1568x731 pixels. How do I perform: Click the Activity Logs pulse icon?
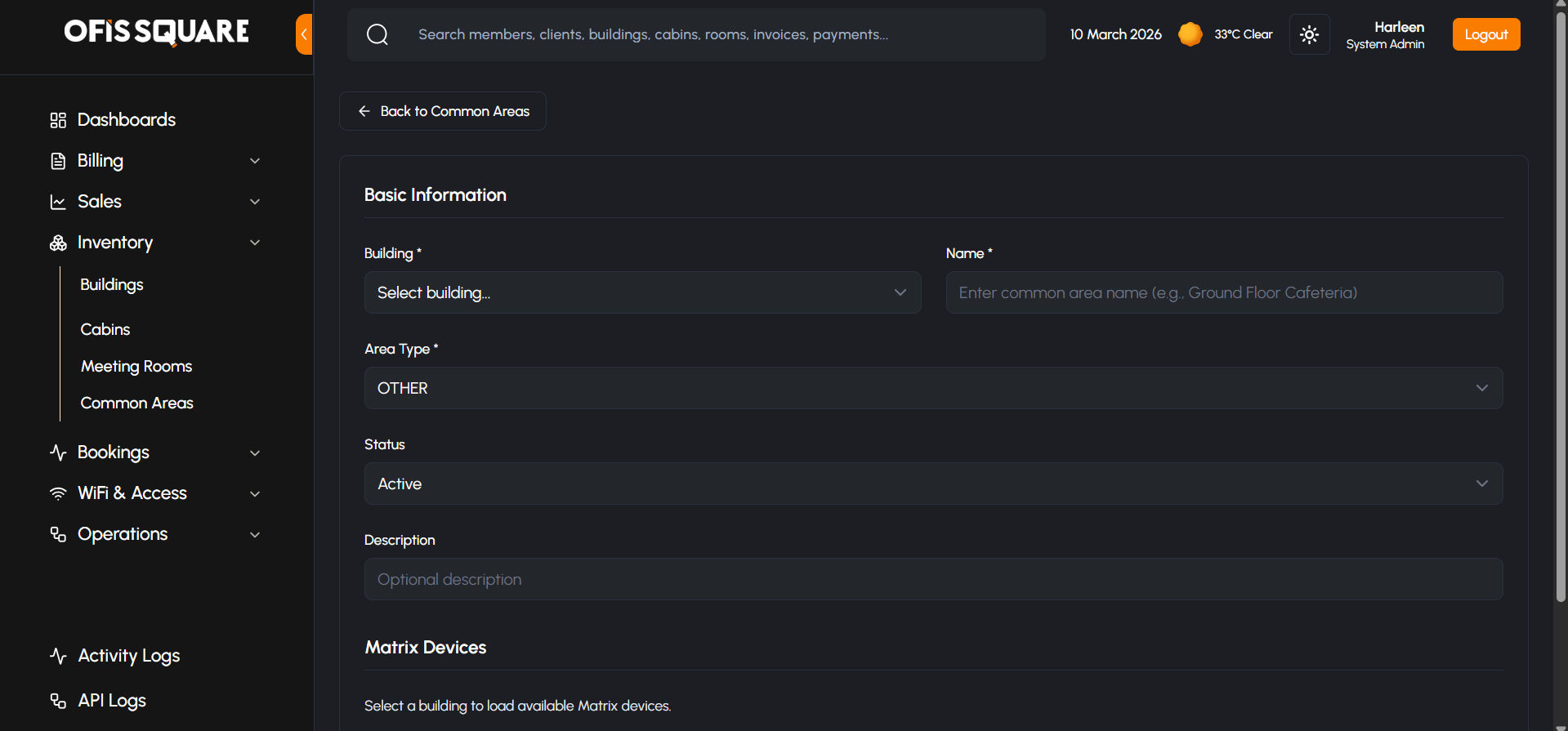click(x=58, y=656)
